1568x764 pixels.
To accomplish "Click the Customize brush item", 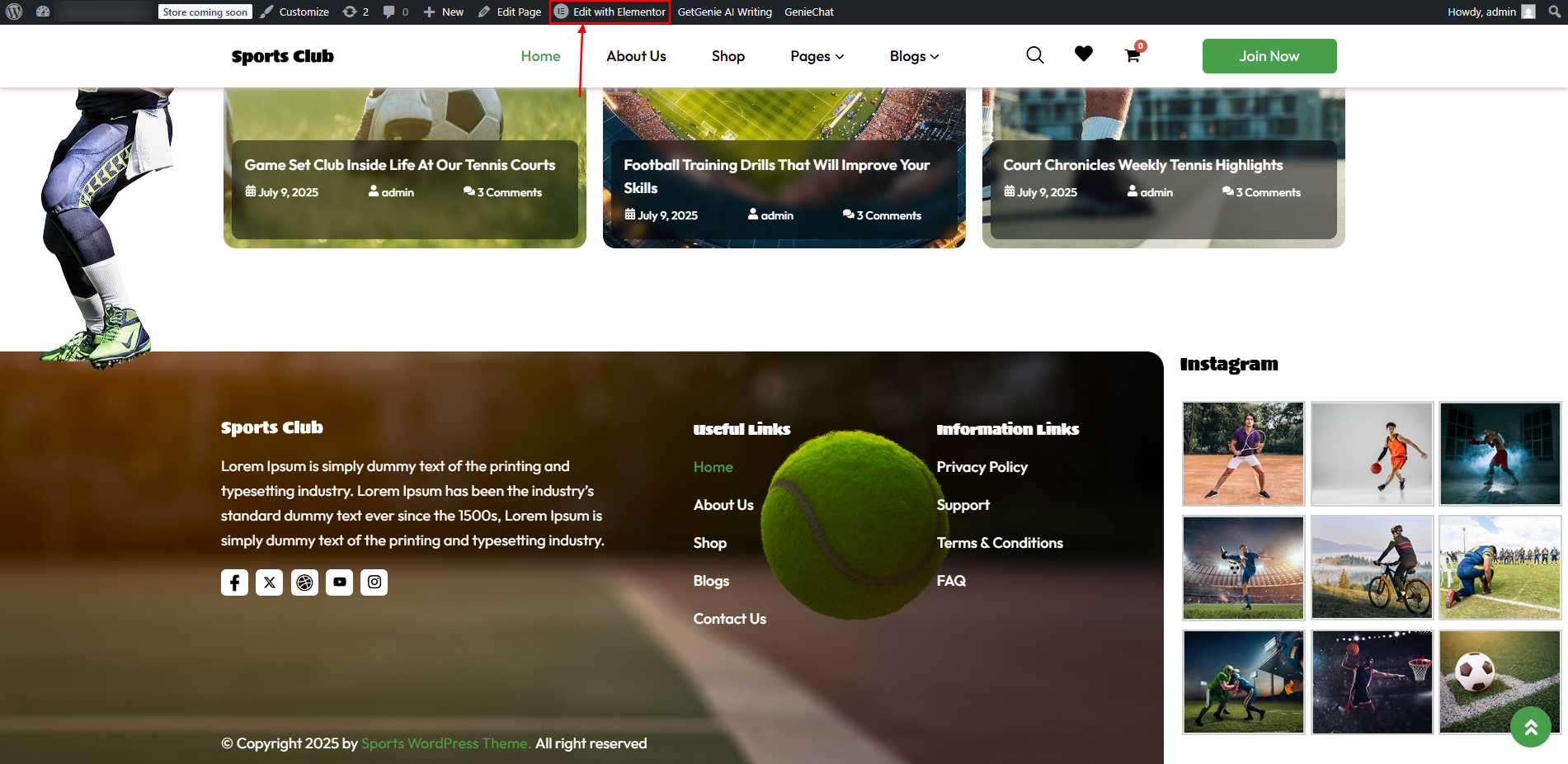I will pos(294,12).
